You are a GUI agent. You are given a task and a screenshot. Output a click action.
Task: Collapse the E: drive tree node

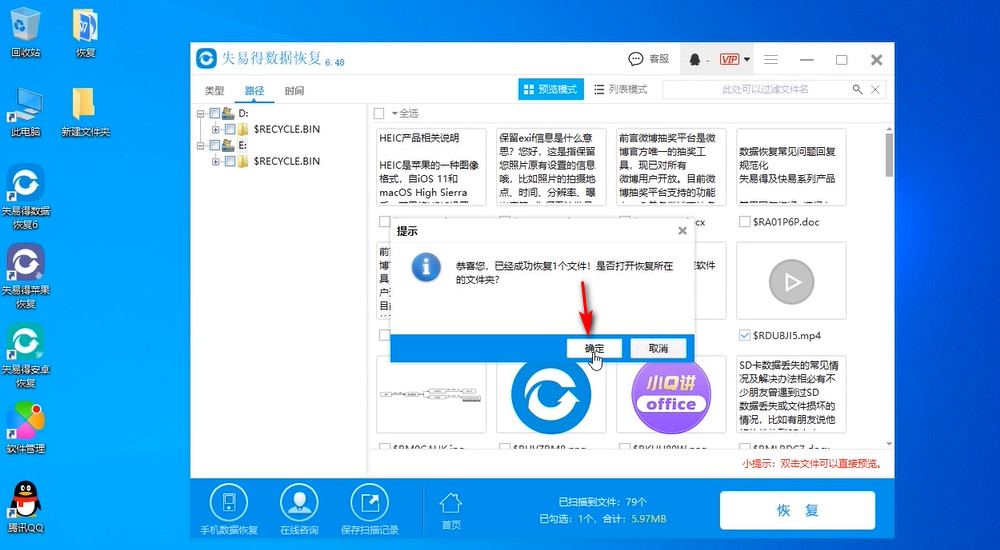pos(200,145)
